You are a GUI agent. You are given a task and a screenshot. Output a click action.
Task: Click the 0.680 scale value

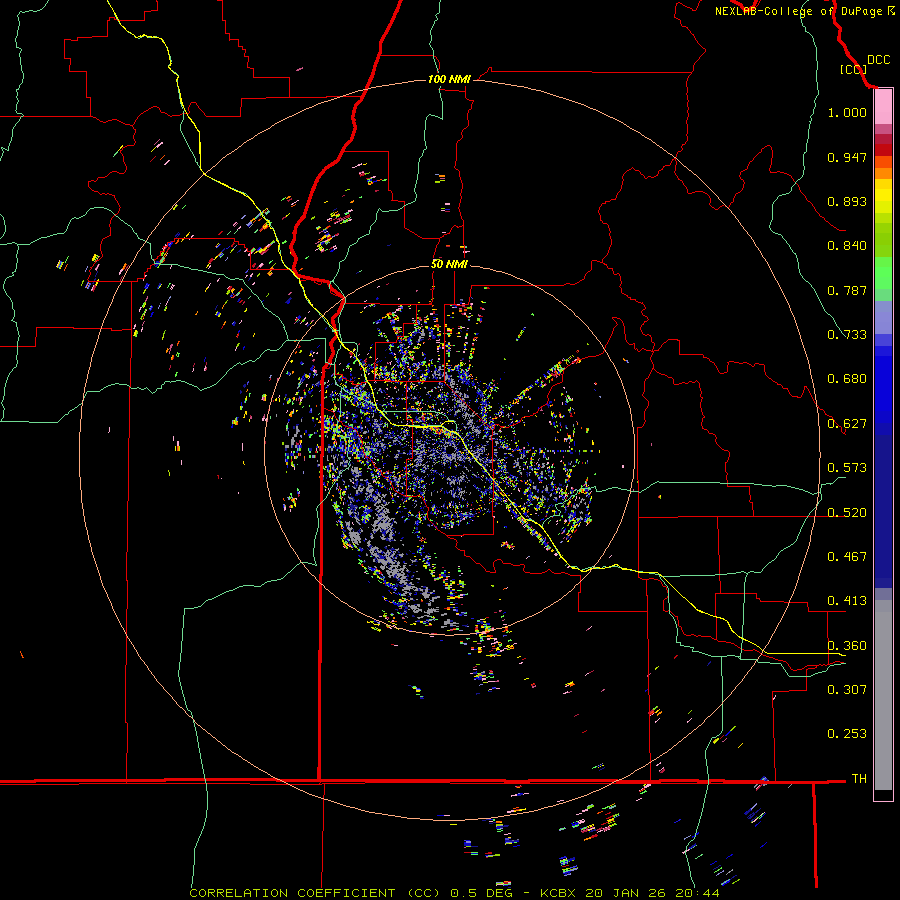tap(847, 379)
